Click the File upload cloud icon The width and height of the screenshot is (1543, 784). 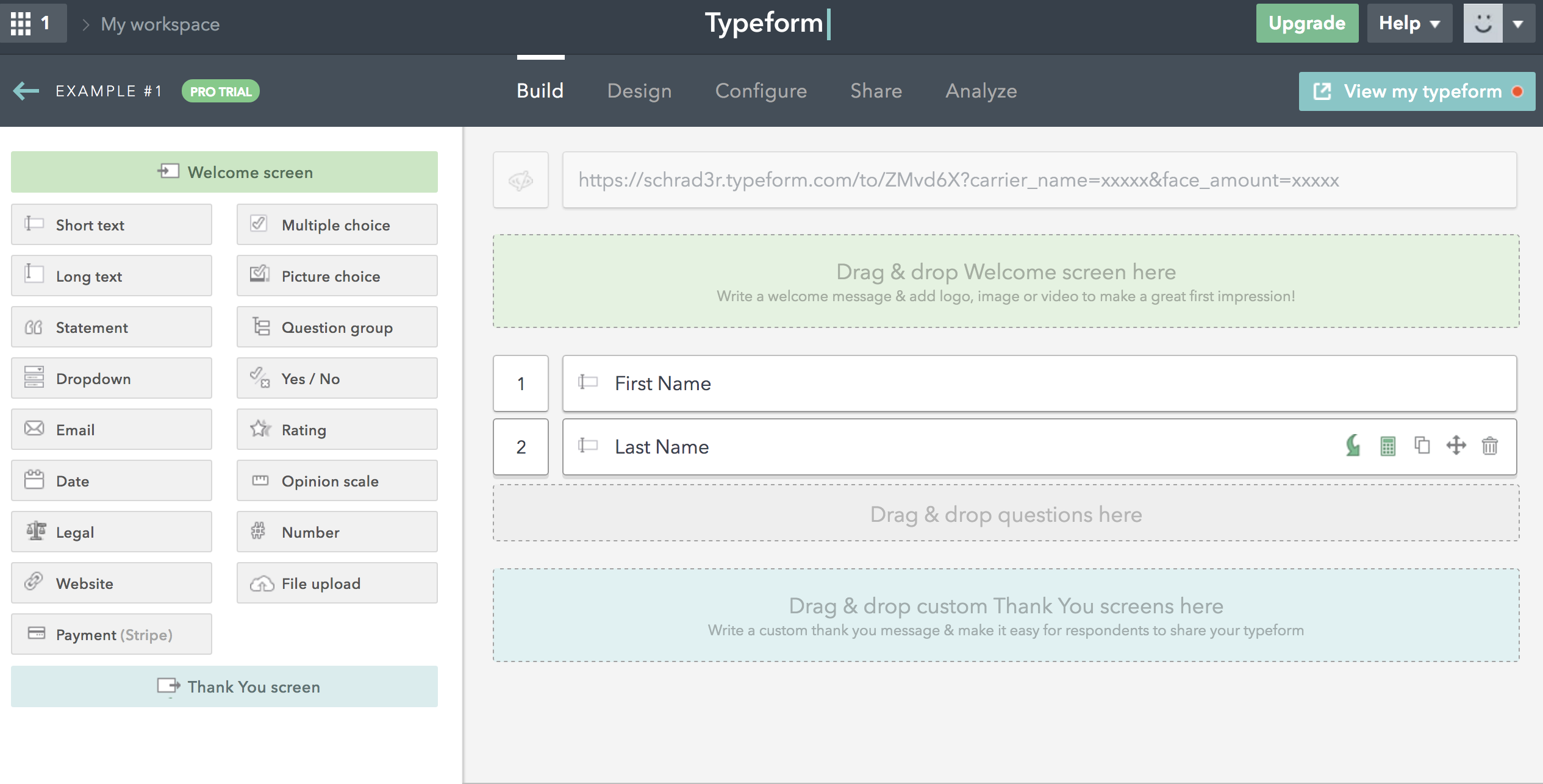tap(262, 584)
